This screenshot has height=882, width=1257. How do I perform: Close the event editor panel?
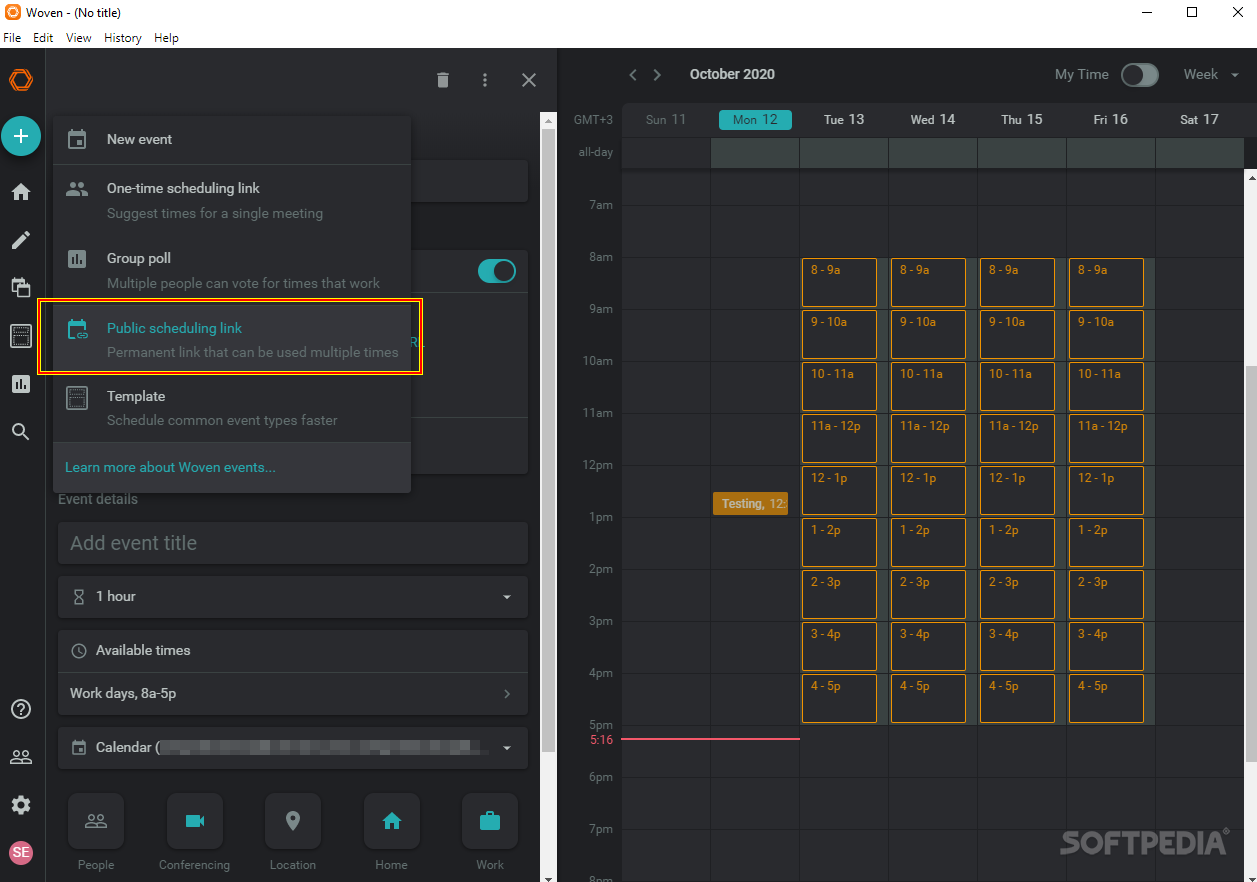(x=529, y=80)
